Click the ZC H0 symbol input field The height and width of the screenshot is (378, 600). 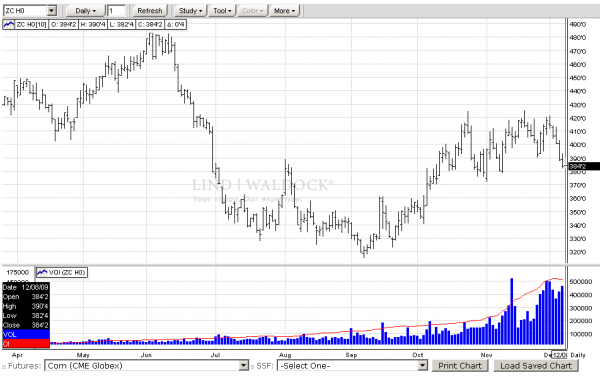25,11
